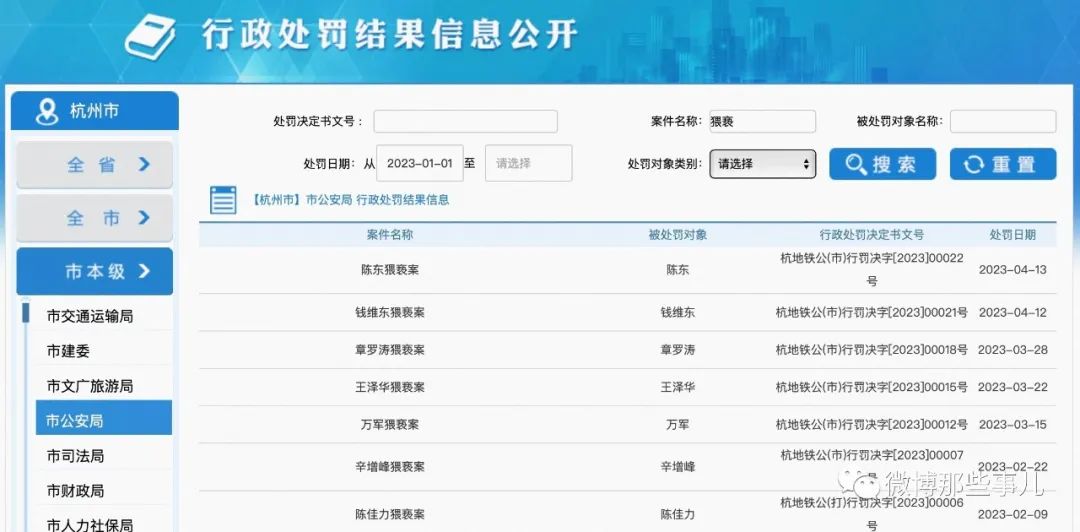Click the list document icon above results
This screenshot has height=532, width=1080.
223,199
